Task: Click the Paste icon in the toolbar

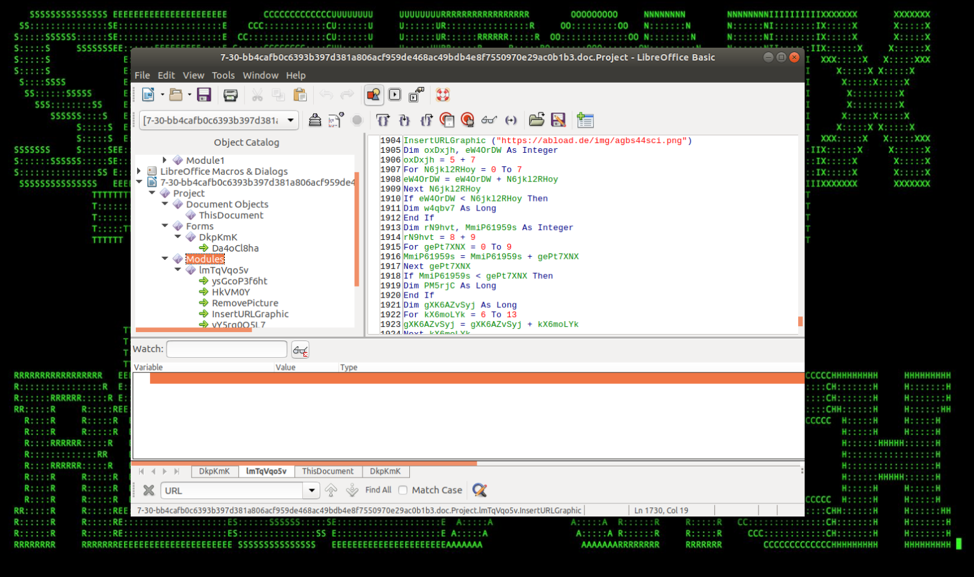Action: click(300, 95)
